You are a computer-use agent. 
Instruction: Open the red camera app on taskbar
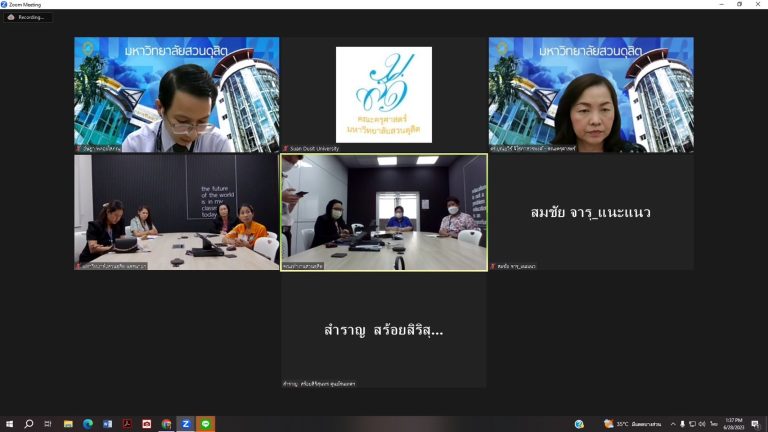pyautogui.click(x=146, y=424)
